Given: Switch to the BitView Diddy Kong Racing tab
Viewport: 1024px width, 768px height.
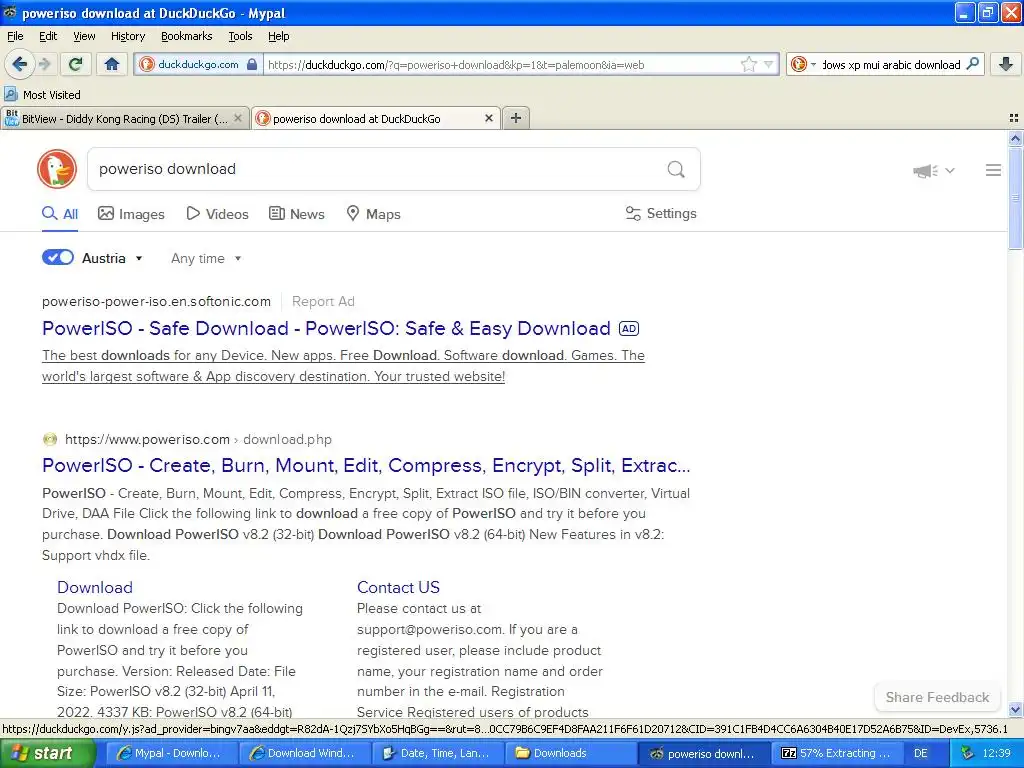Looking at the screenshot, I should coord(124,119).
